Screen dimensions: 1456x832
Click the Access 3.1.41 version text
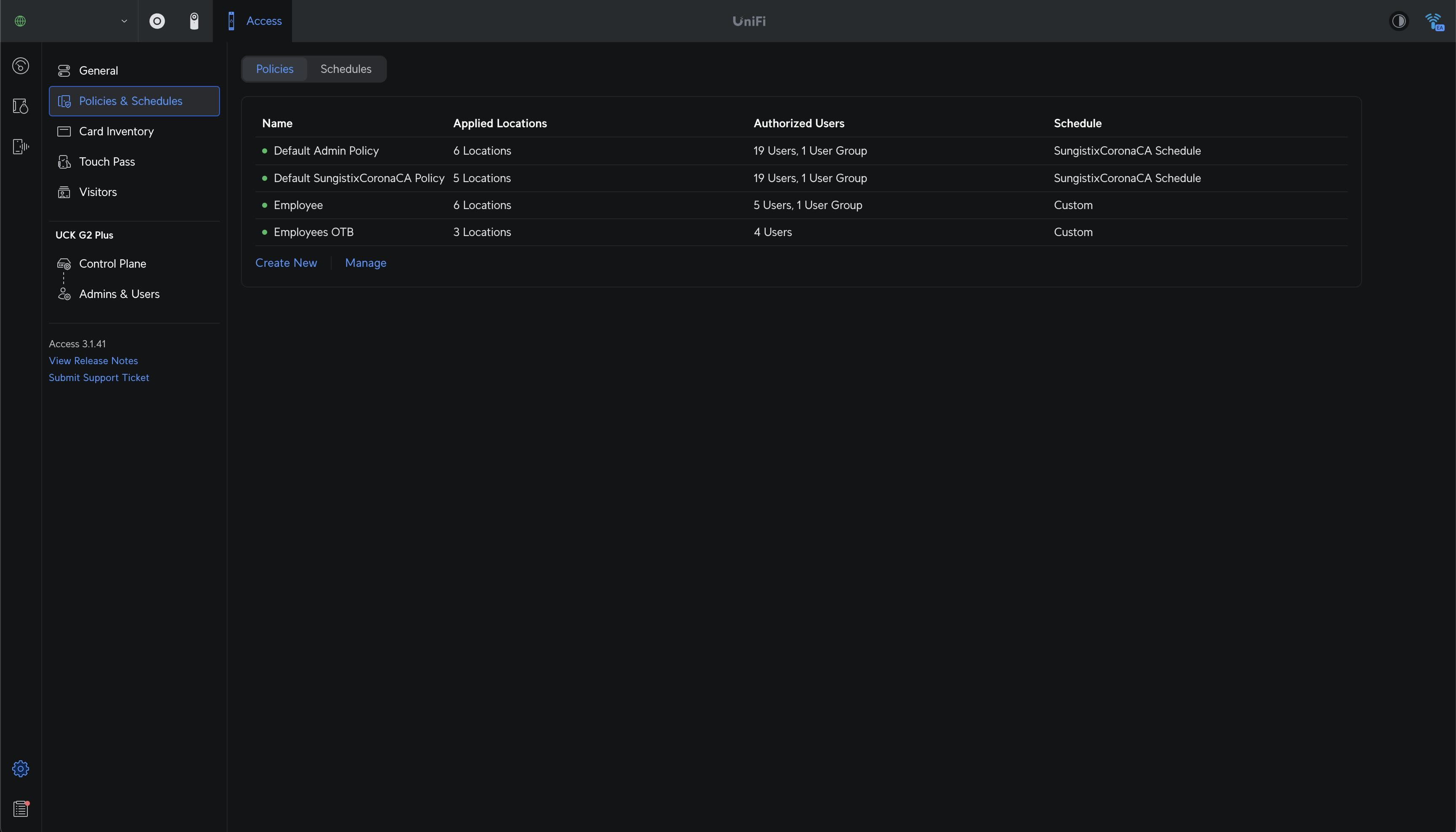pyautogui.click(x=77, y=344)
